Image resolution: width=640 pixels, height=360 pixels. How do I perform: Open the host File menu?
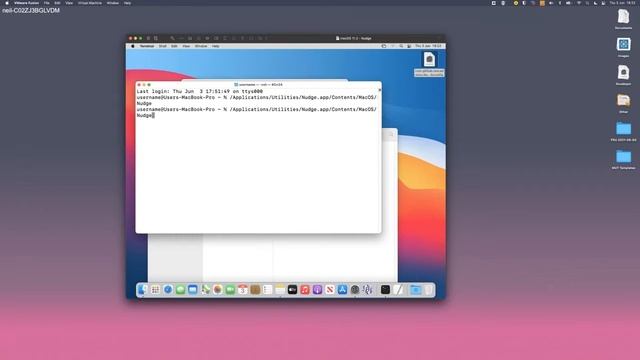pos(47,3)
